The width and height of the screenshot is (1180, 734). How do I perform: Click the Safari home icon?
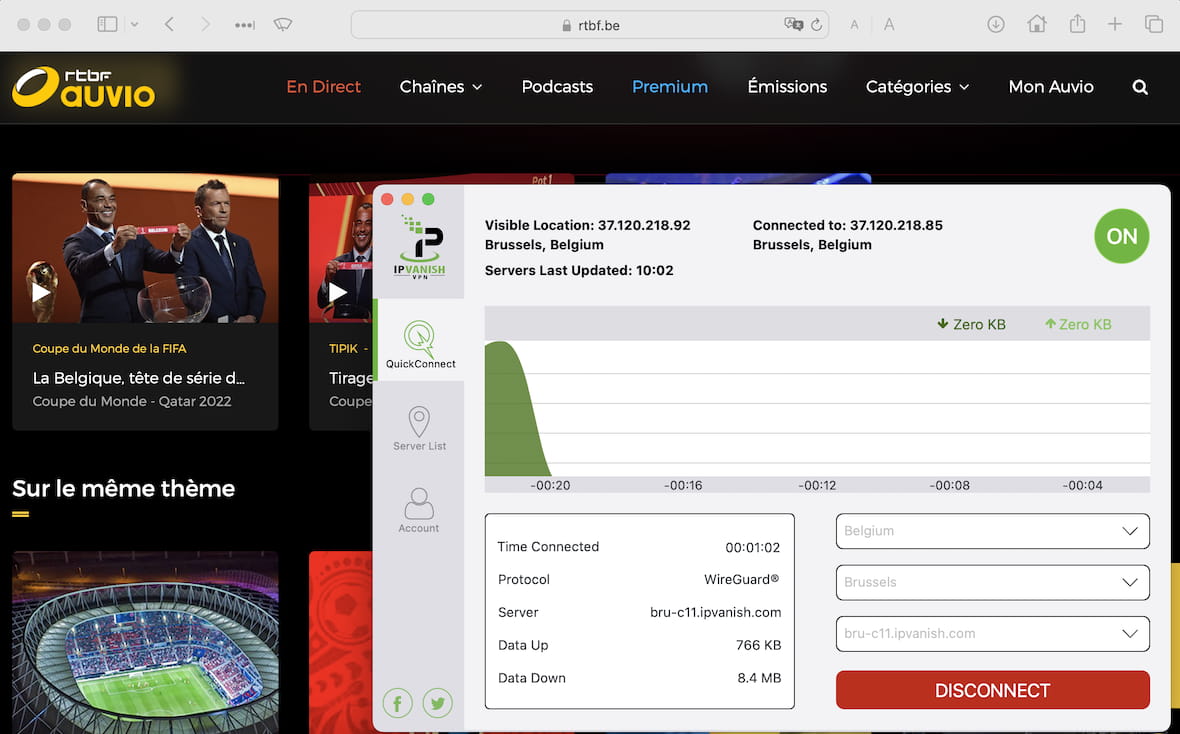pos(1037,24)
